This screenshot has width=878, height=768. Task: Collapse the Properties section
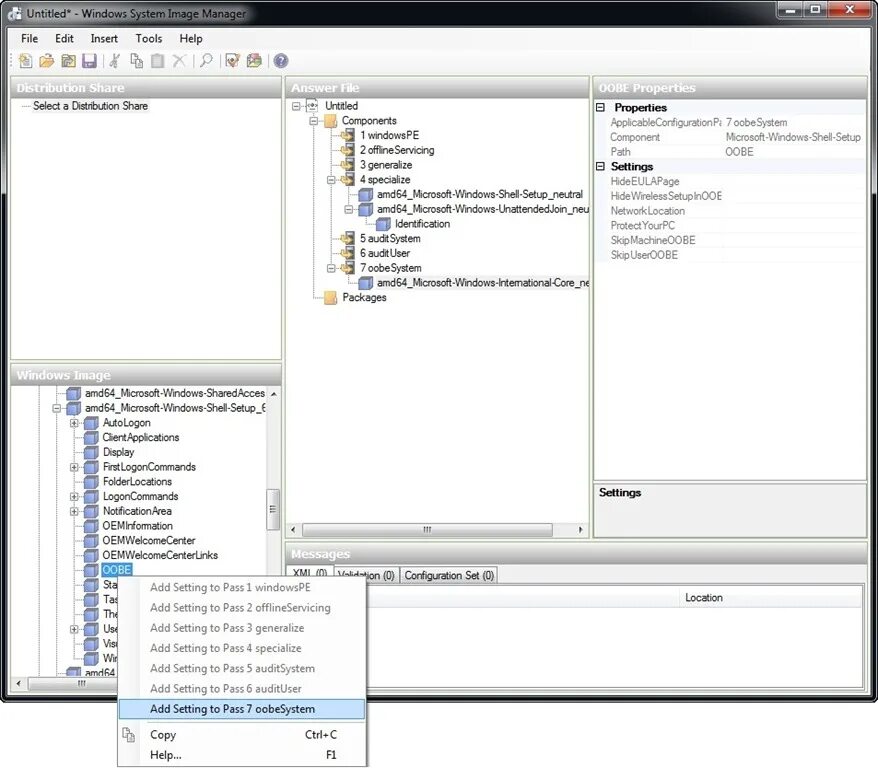tap(601, 107)
